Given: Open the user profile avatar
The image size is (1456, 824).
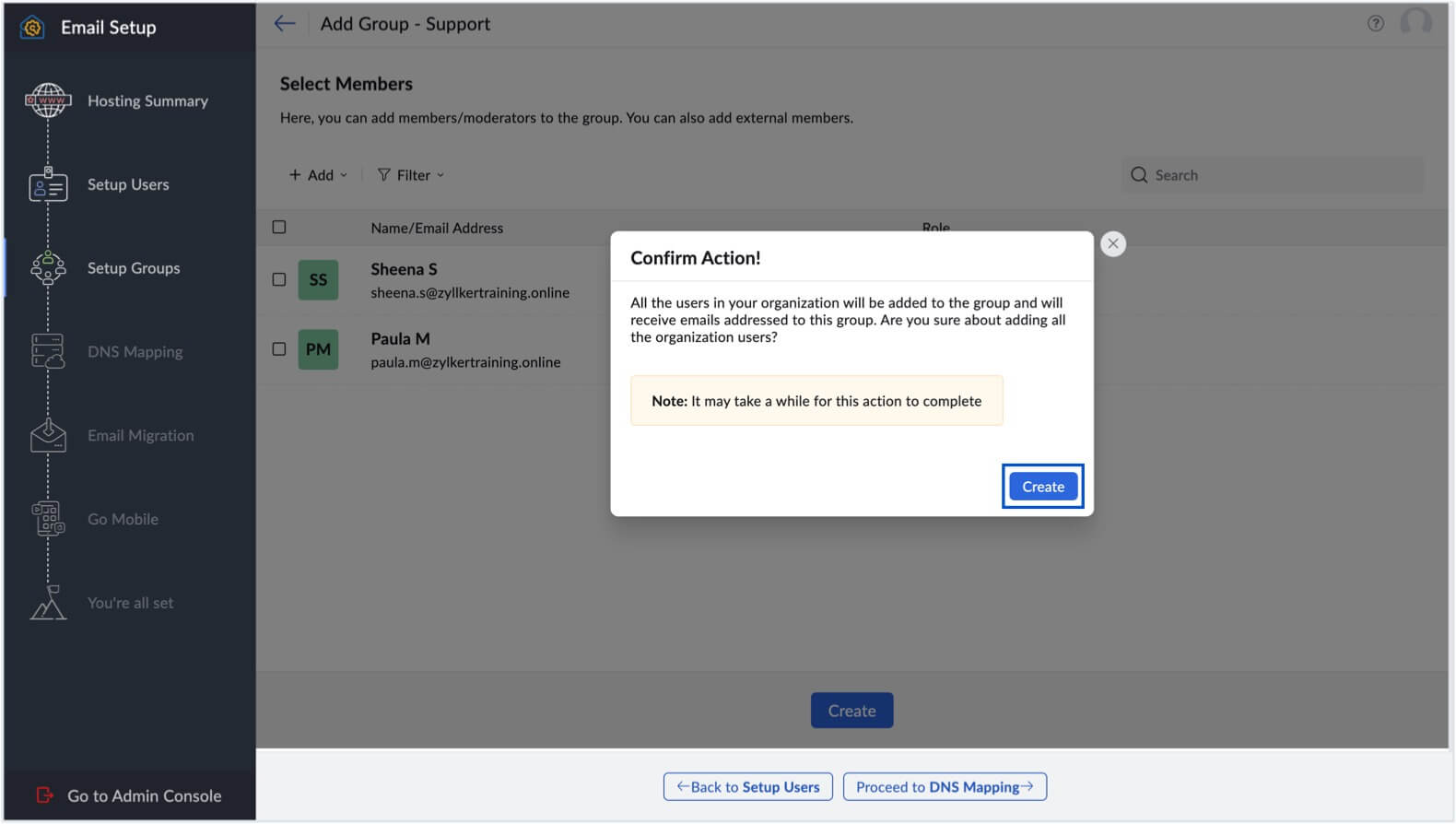Looking at the screenshot, I should (1415, 22).
